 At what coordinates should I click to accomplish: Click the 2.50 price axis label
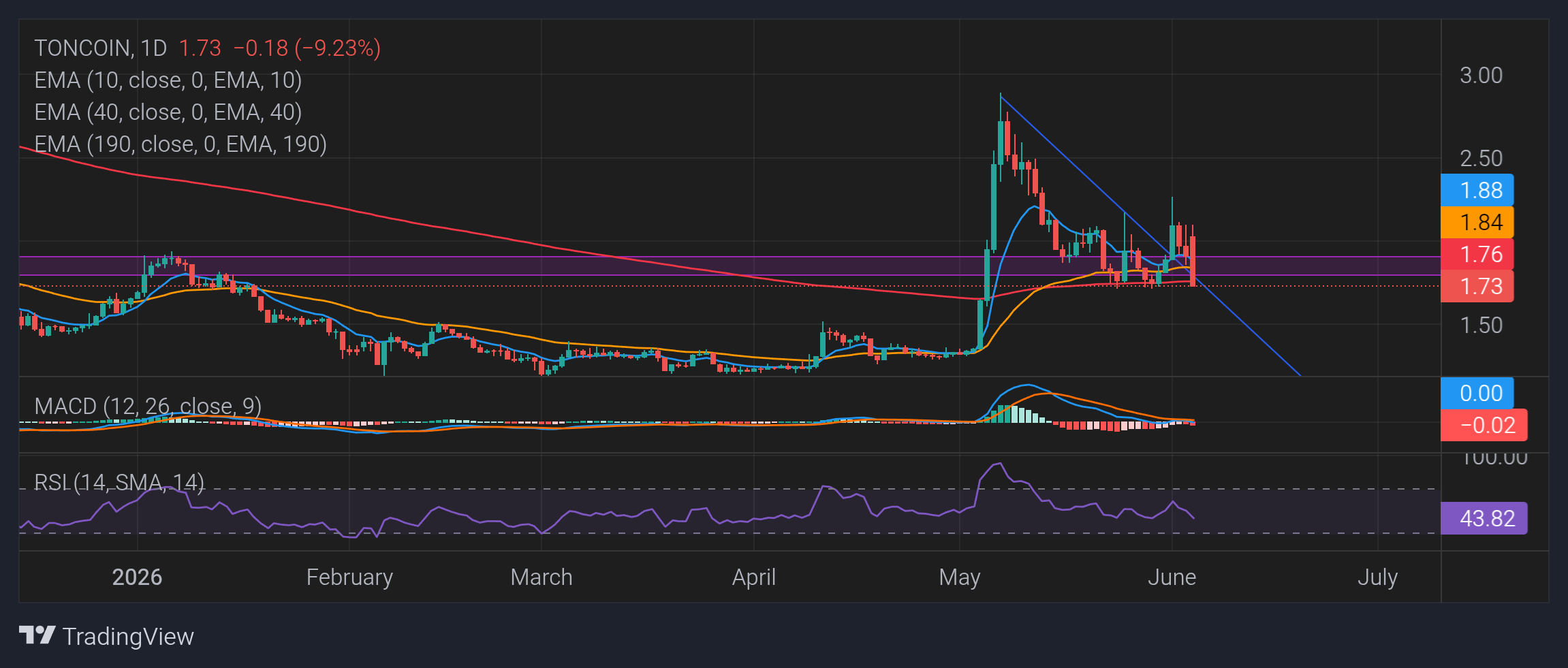click(1481, 159)
